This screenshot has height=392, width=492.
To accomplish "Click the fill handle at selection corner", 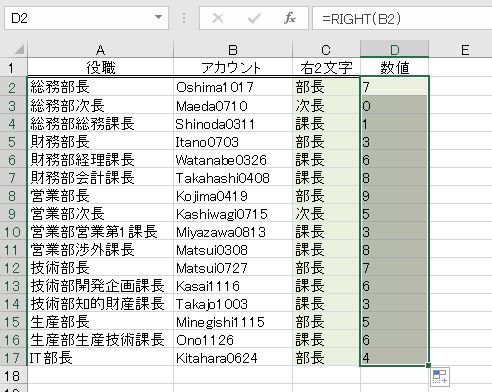I will coord(428,366).
